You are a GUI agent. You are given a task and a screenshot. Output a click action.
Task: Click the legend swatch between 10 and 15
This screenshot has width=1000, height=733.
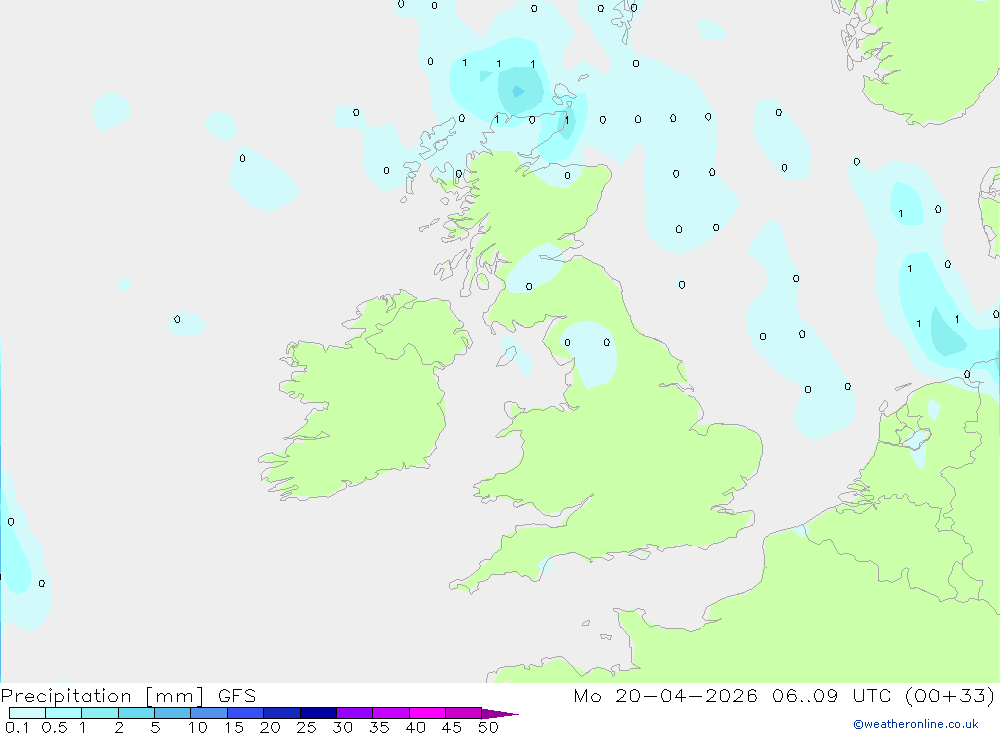point(209,713)
